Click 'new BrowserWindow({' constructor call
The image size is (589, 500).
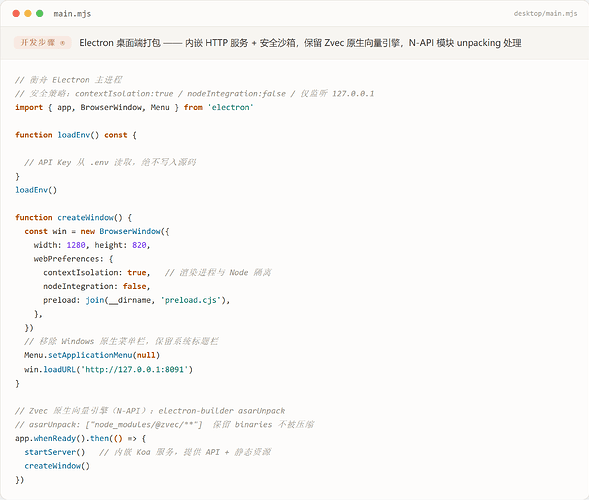click(125, 231)
